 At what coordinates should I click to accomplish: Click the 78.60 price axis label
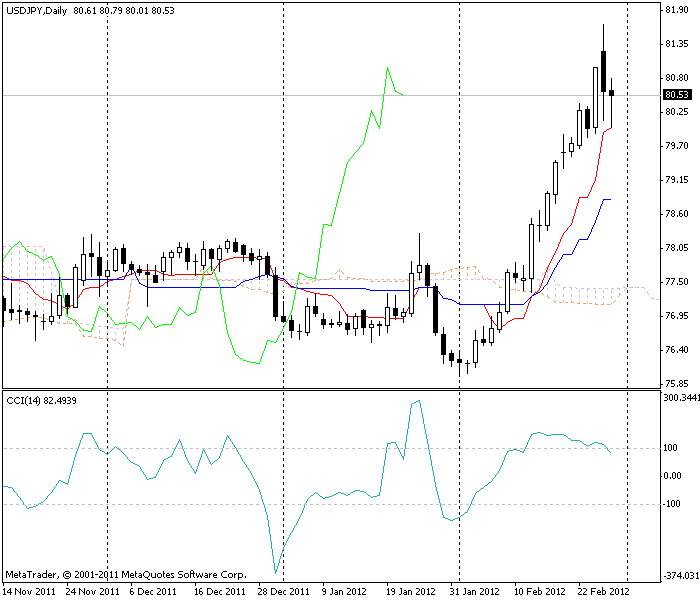click(x=676, y=214)
